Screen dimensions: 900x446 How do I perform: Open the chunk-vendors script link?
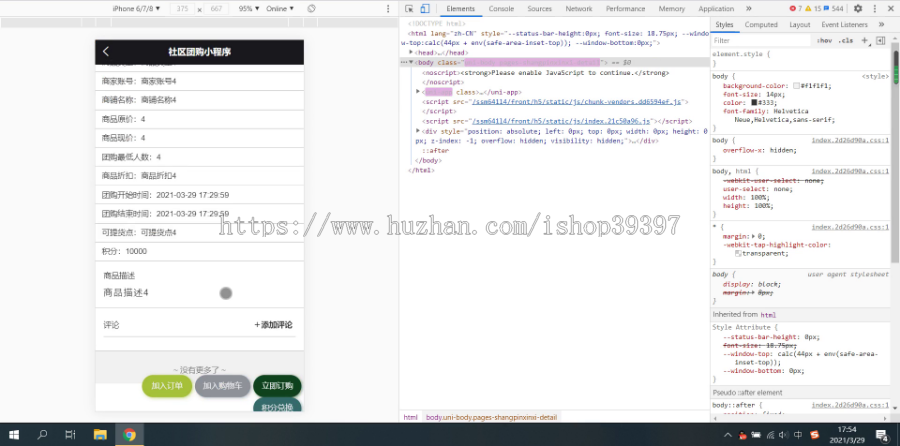point(576,102)
